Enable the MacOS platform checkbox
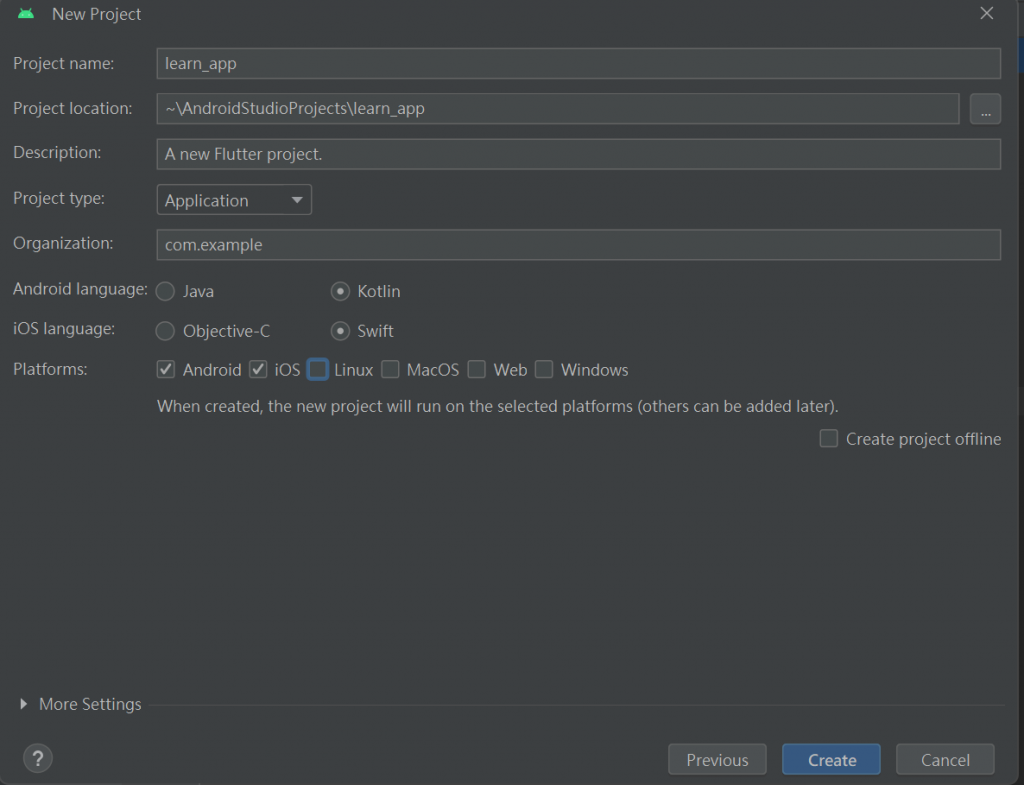The height and width of the screenshot is (785, 1024). (391, 370)
